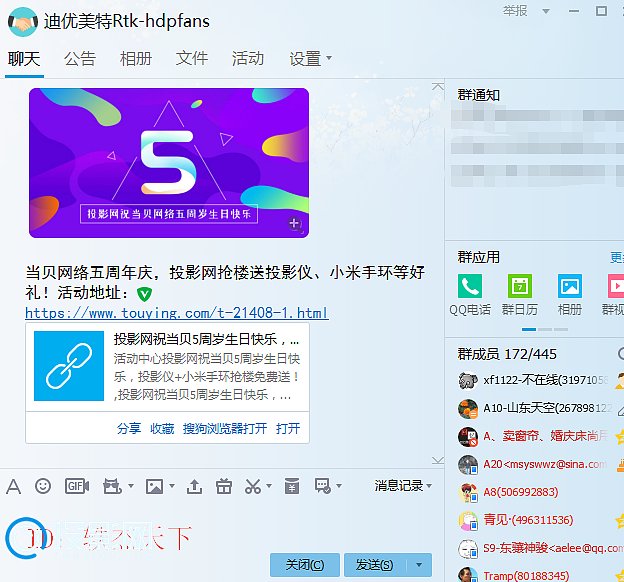
Task: Click the red envelope wallet icon
Action: tap(292, 486)
